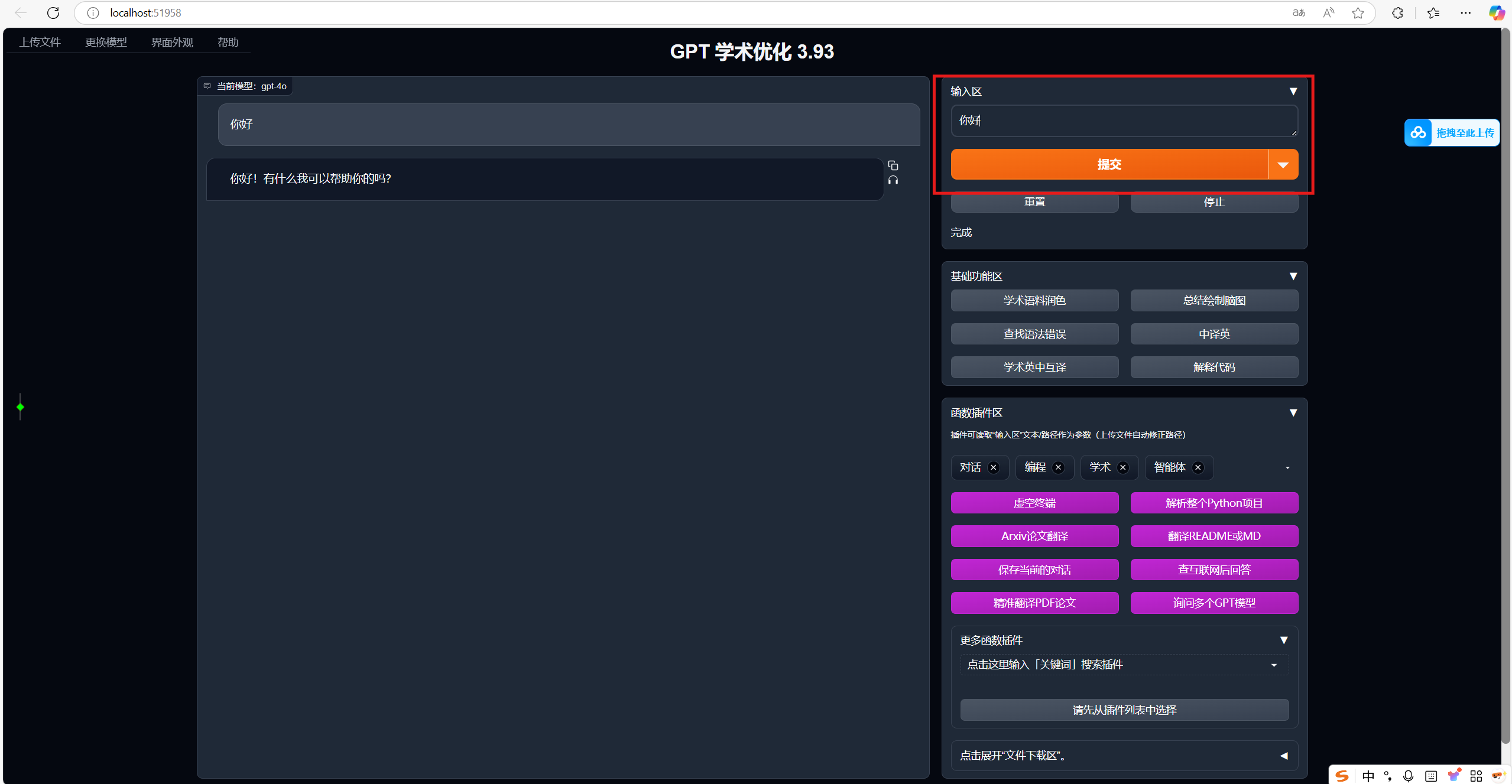Remove the 编程 plugin tag
This screenshot has width=1512, height=784.
click(x=1058, y=467)
